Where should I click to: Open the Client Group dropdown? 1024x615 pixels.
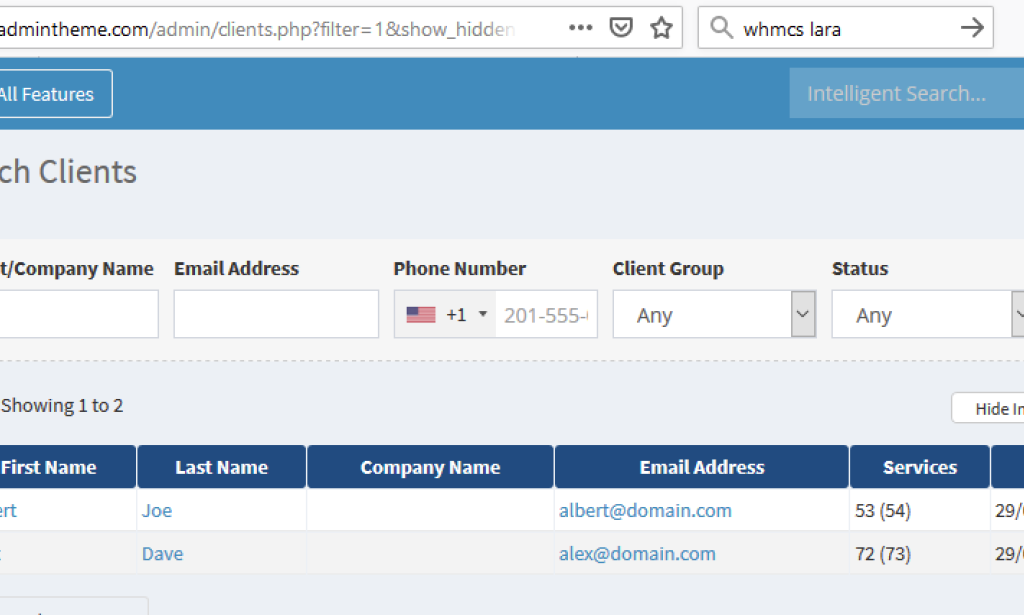[x=714, y=313]
